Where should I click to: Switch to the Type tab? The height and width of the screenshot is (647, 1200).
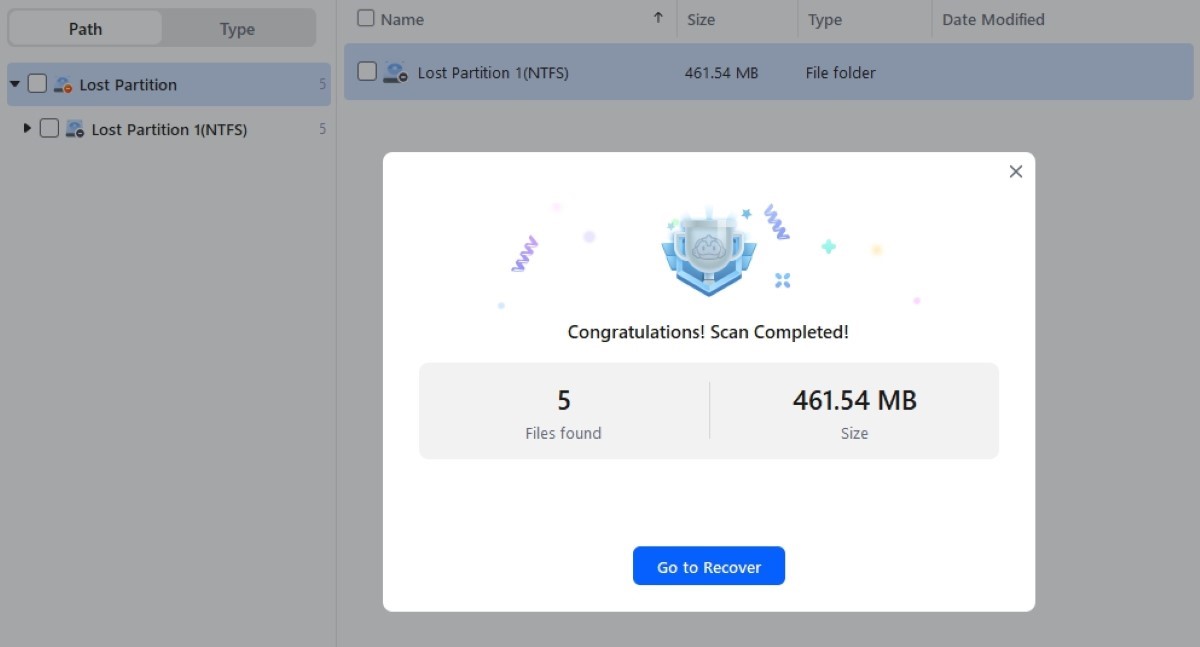237,29
